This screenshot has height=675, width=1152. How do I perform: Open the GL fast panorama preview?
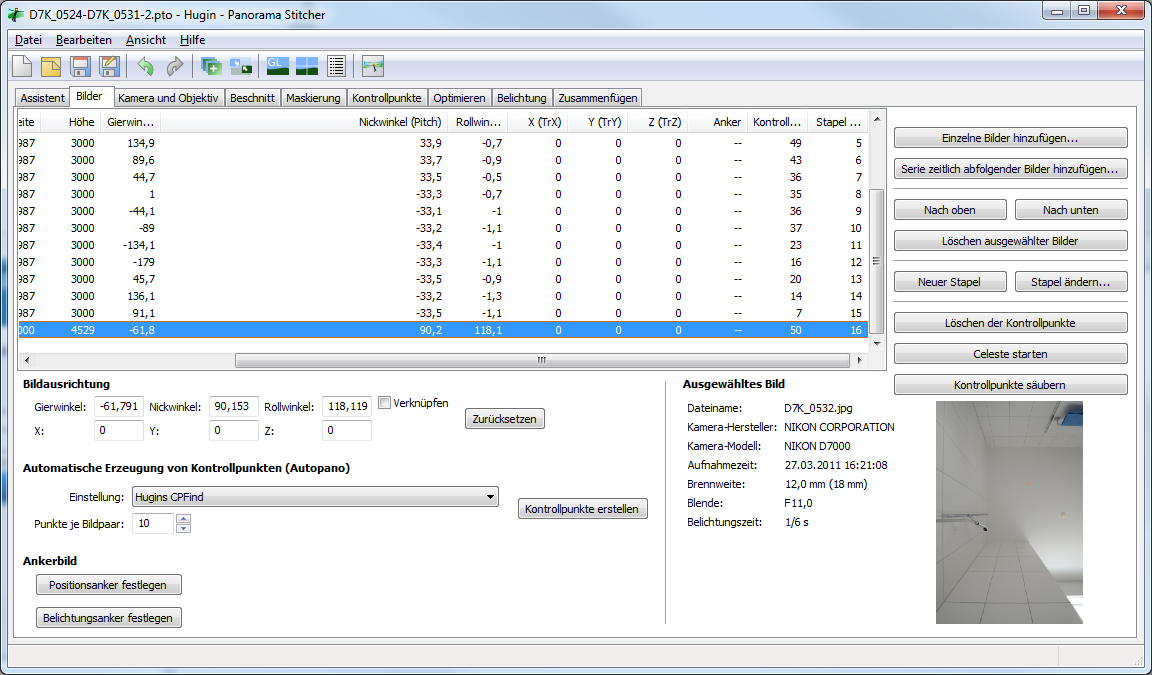point(277,67)
